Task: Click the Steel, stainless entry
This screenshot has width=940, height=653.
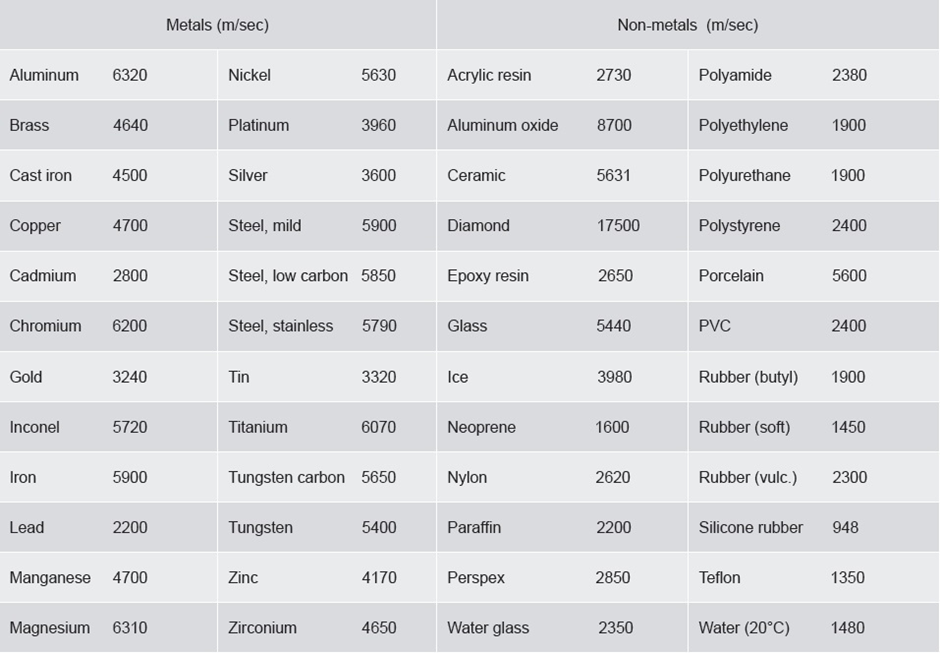Action: [280, 326]
